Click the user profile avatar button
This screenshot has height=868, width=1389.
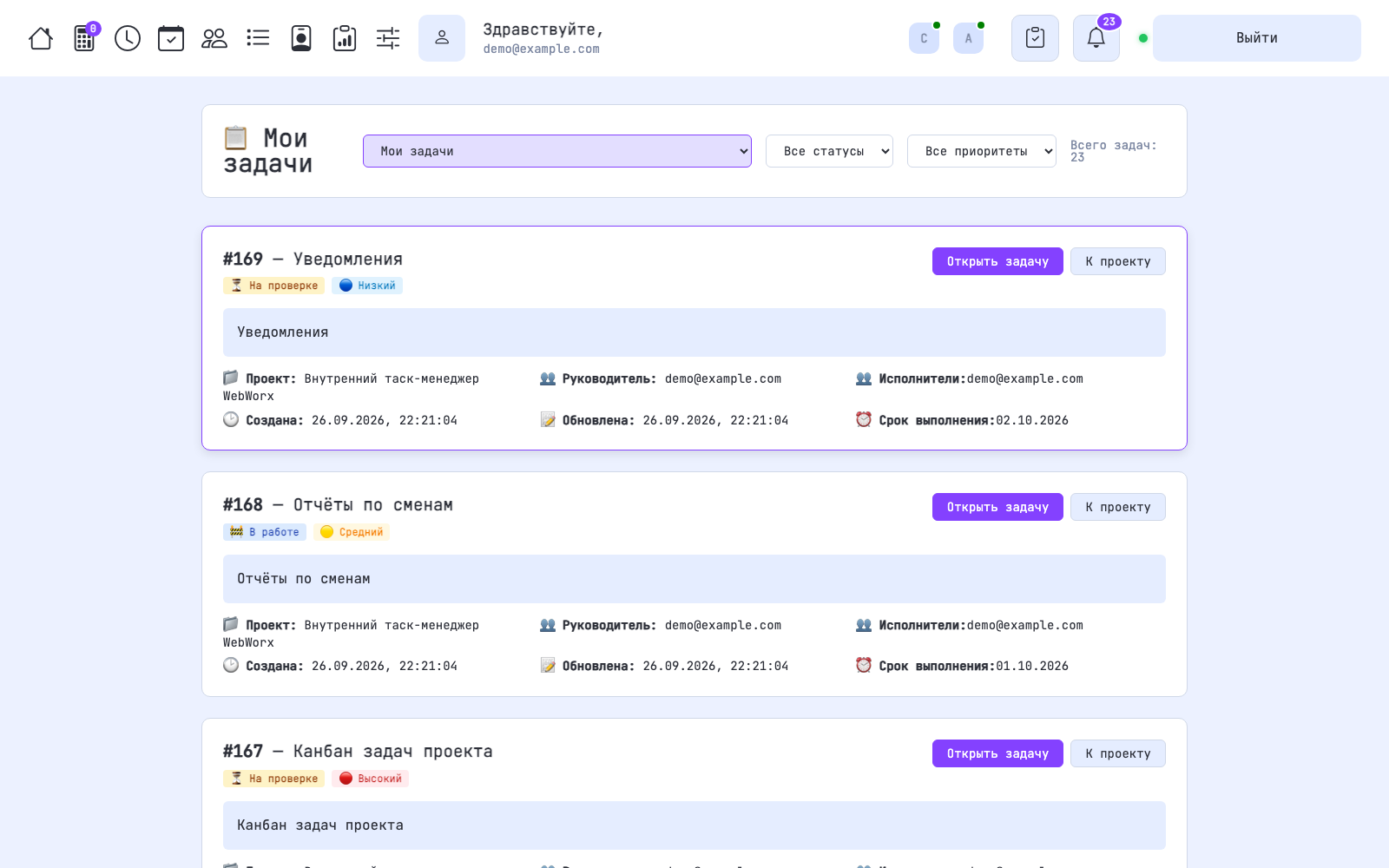[442, 38]
